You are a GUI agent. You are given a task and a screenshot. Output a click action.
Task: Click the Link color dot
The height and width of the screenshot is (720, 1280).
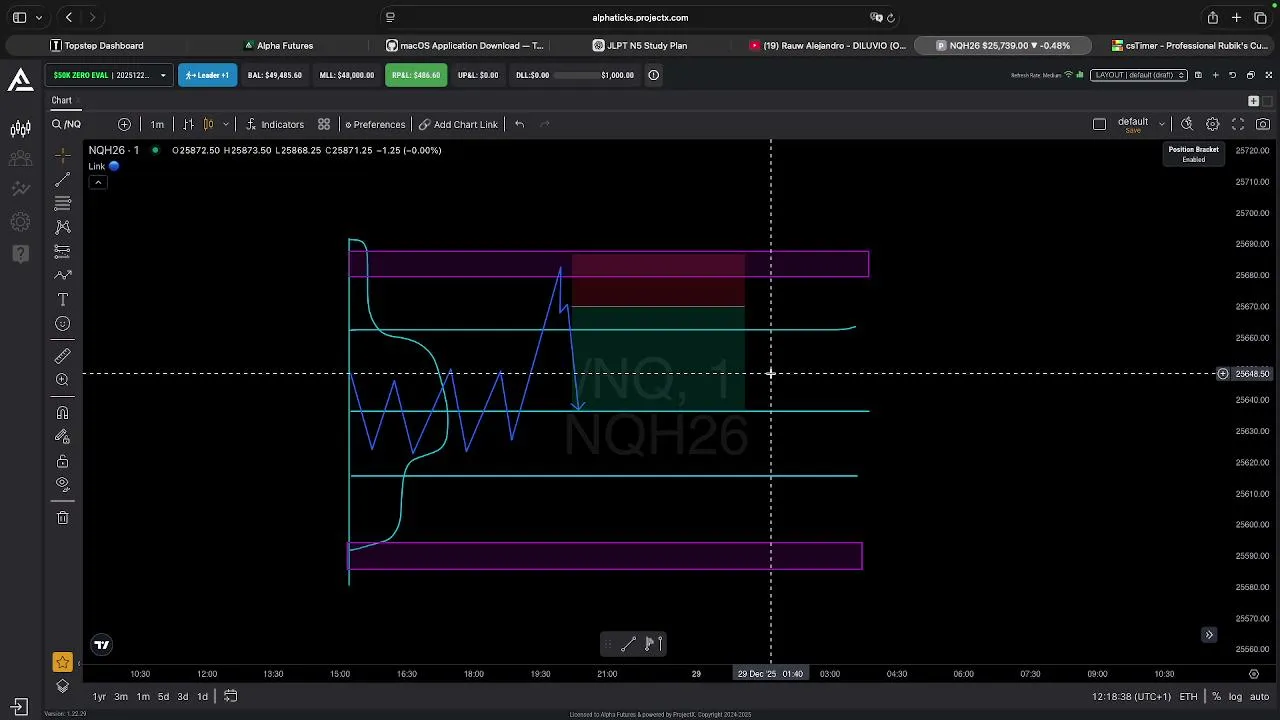click(114, 166)
